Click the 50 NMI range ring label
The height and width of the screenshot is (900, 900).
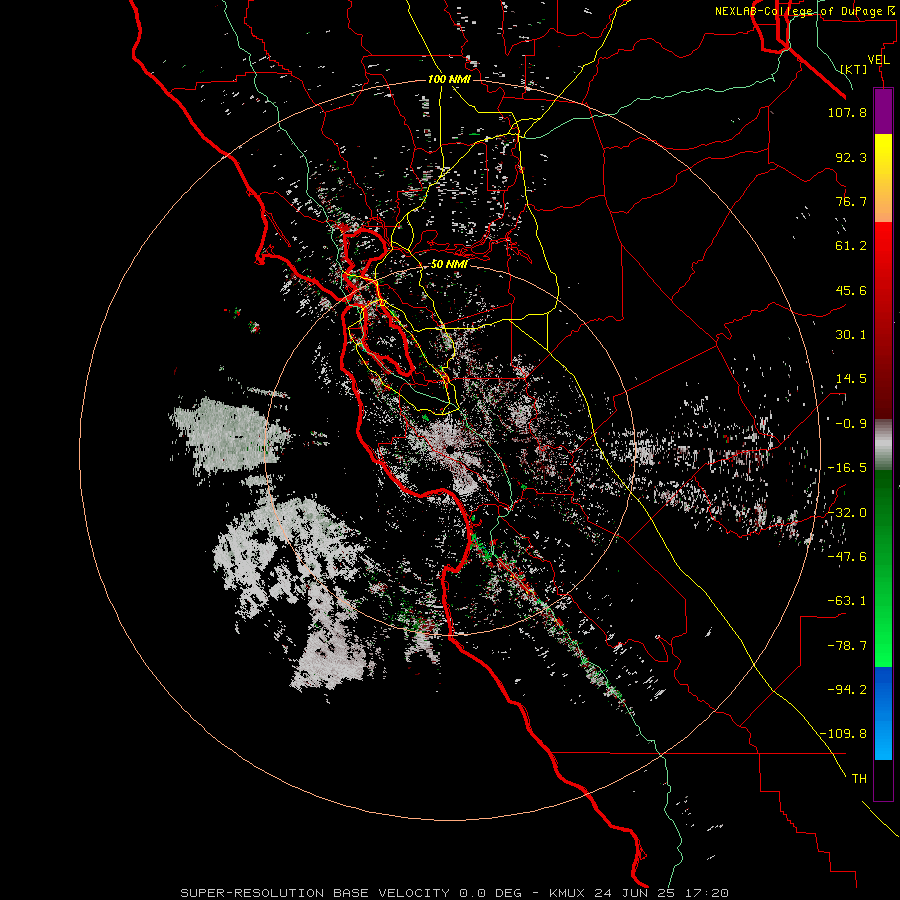coord(449,264)
